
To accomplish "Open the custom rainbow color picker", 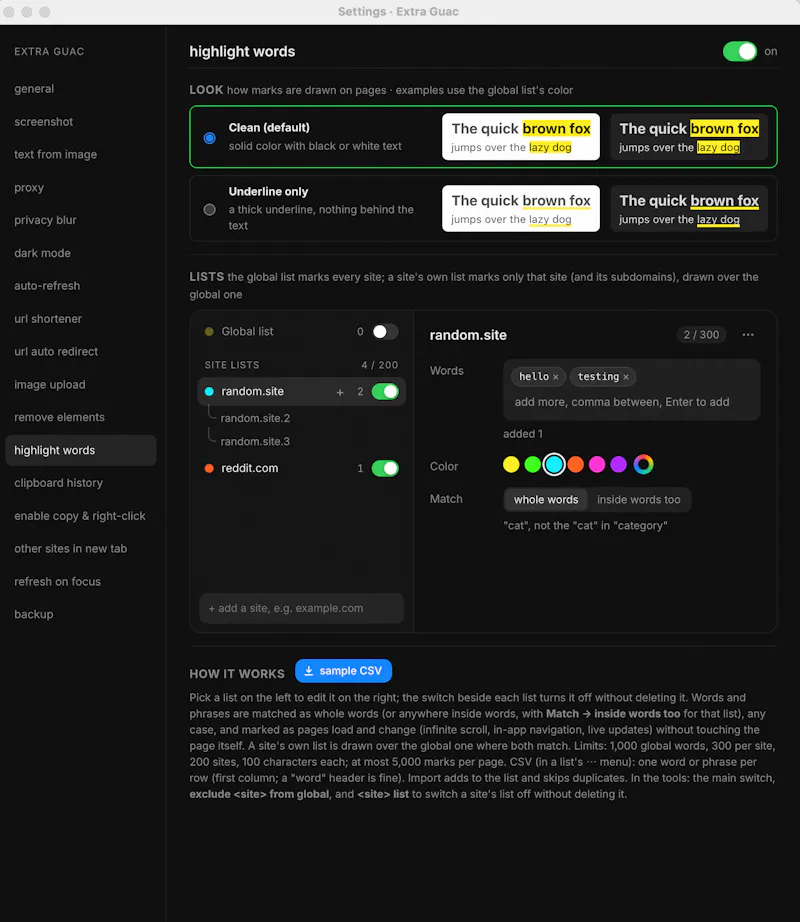I will (x=643, y=465).
